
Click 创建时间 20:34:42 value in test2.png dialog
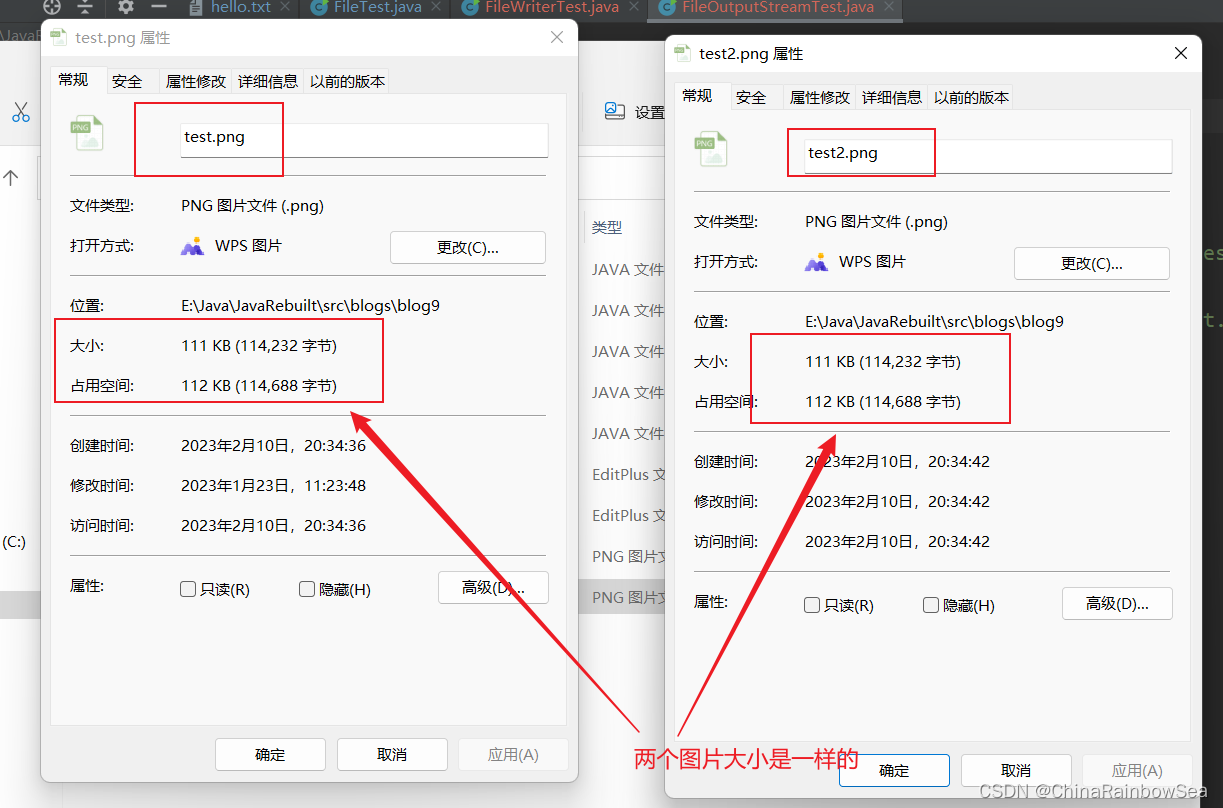(x=897, y=462)
